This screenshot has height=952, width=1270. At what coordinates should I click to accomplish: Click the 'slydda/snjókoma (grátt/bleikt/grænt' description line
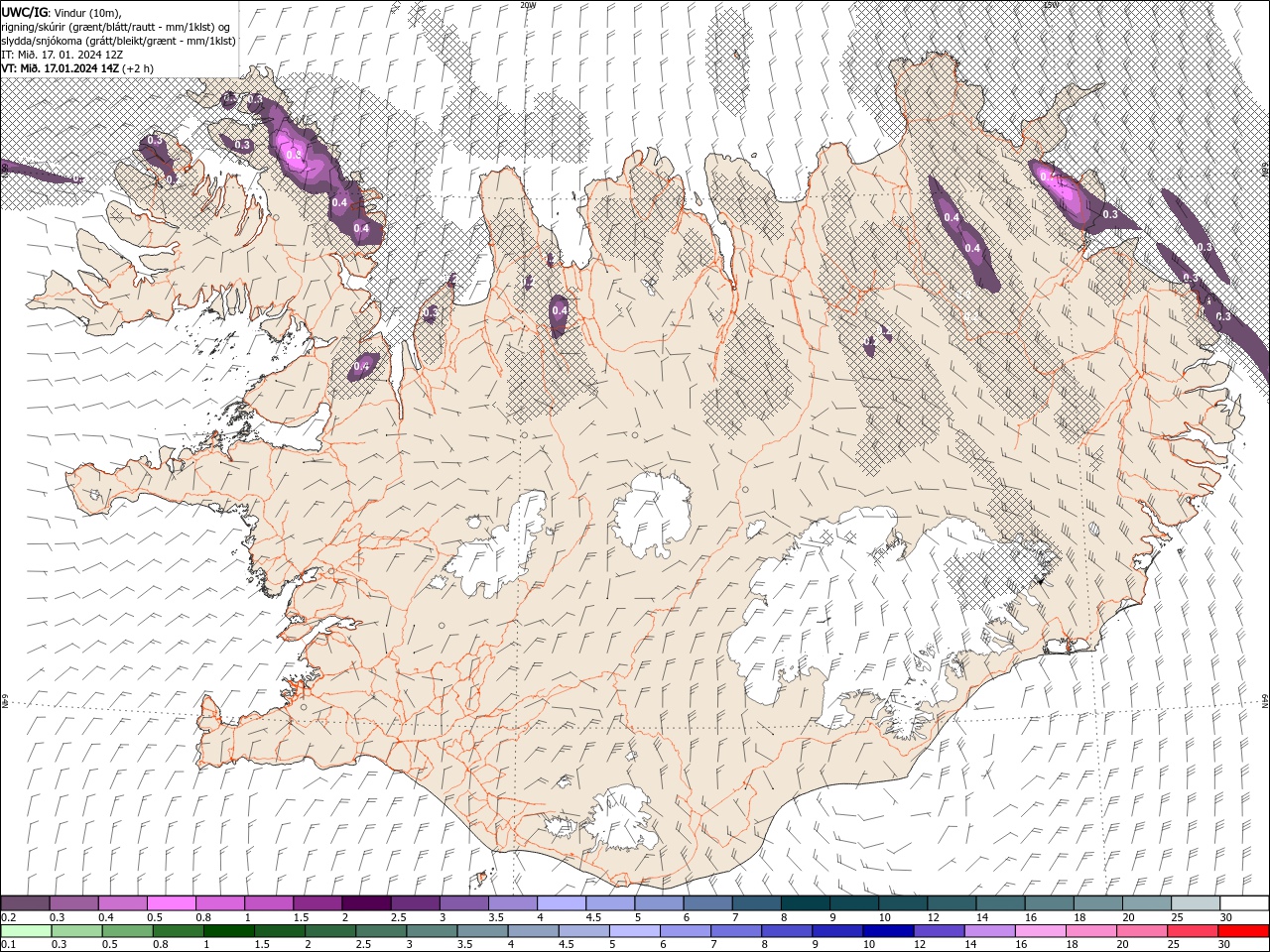(119, 41)
